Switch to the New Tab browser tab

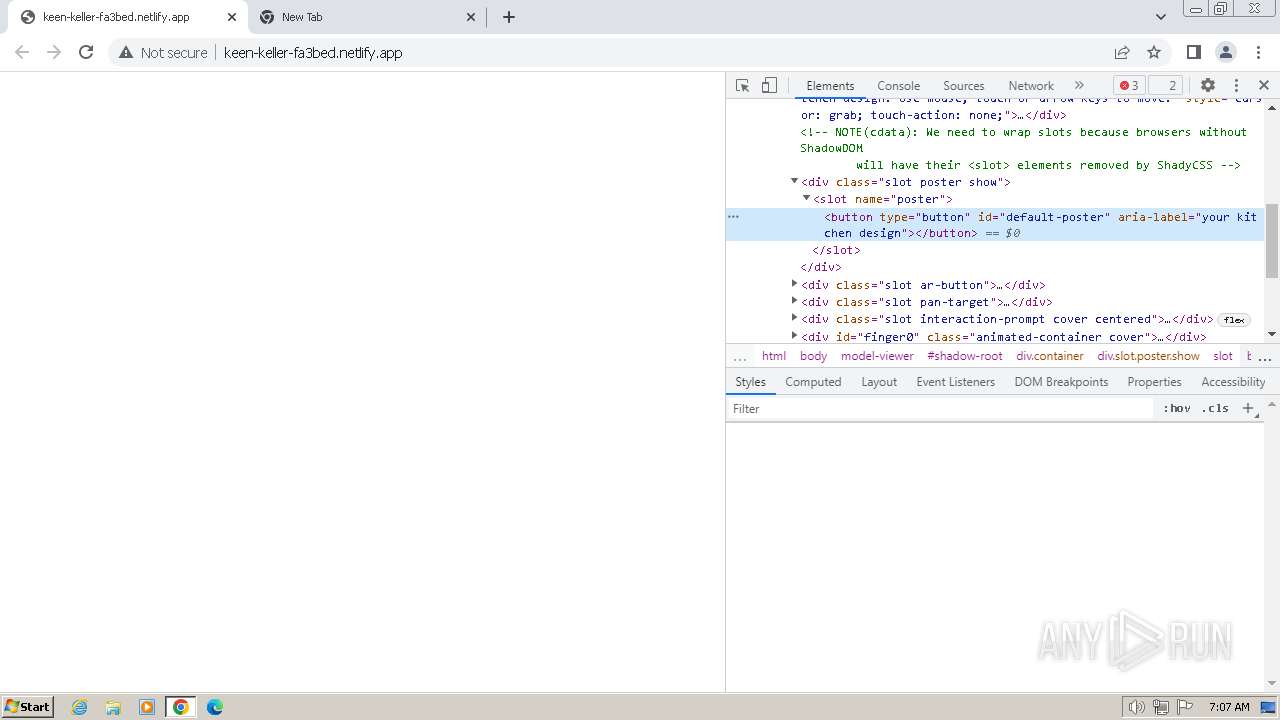368,17
